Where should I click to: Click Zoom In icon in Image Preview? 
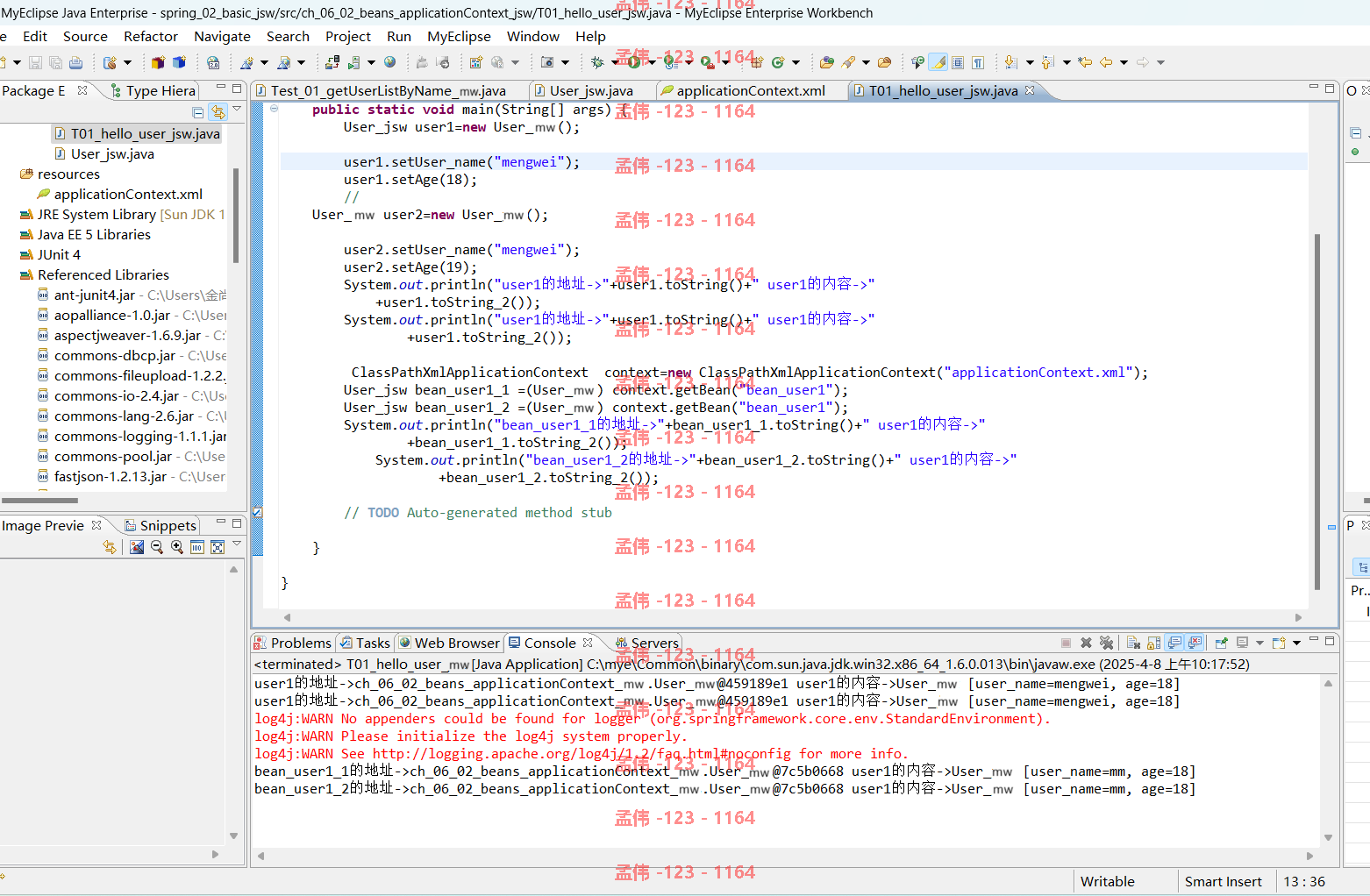[x=177, y=547]
